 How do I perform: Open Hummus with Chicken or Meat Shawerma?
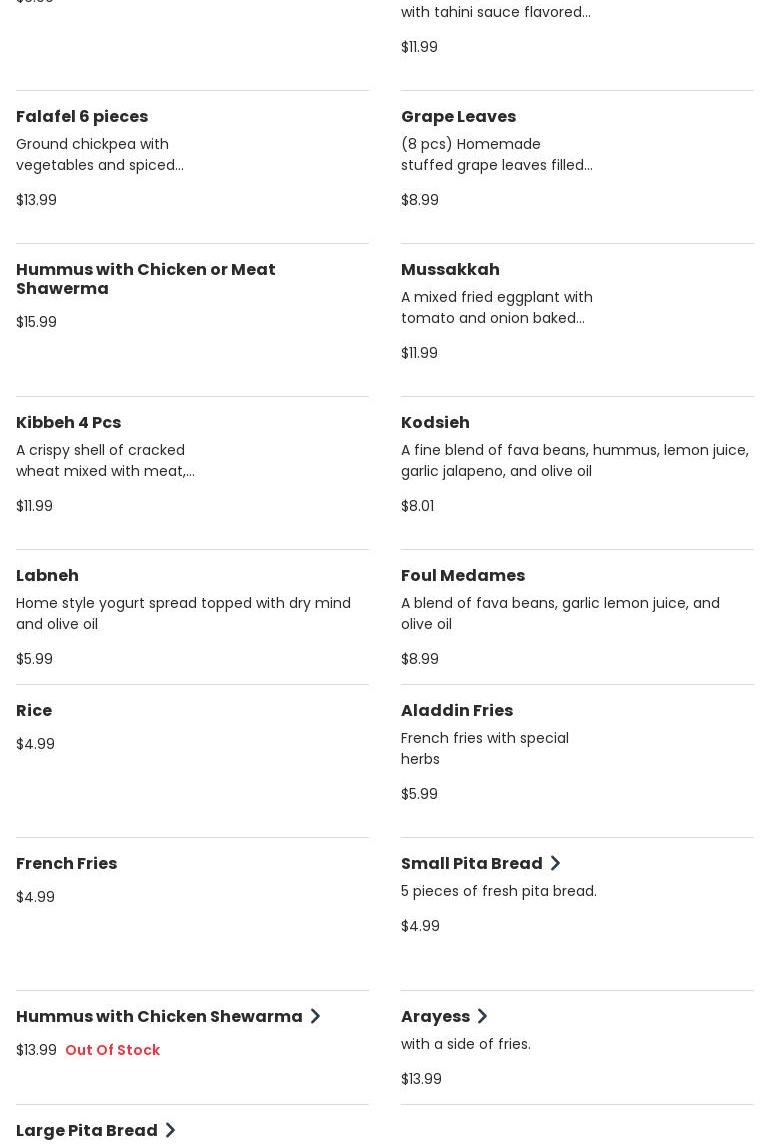(145, 278)
